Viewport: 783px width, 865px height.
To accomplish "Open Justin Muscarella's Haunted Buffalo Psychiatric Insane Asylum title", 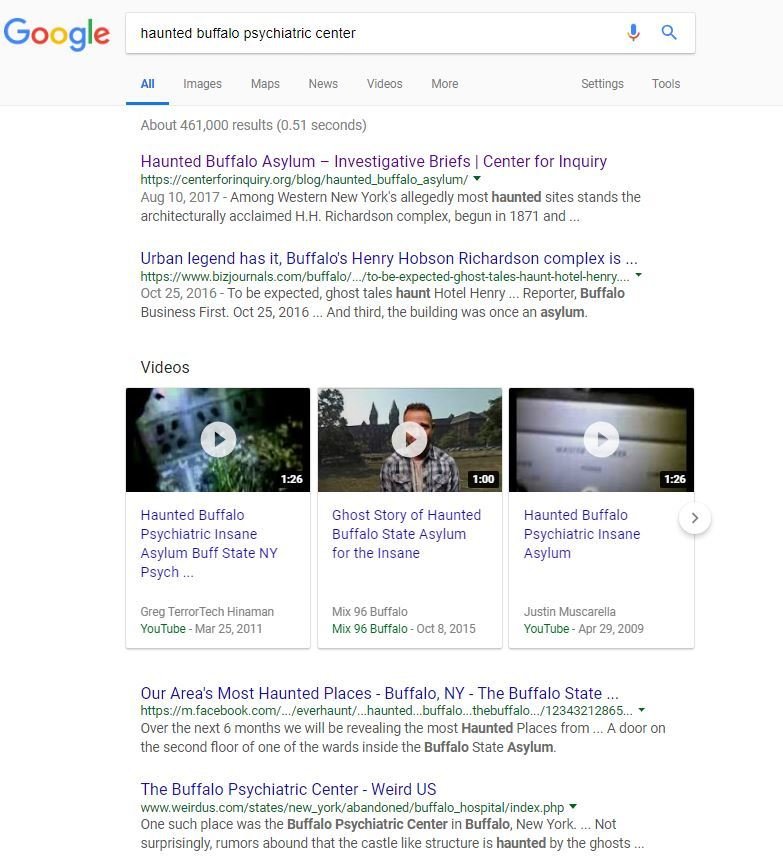I will [582, 534].
